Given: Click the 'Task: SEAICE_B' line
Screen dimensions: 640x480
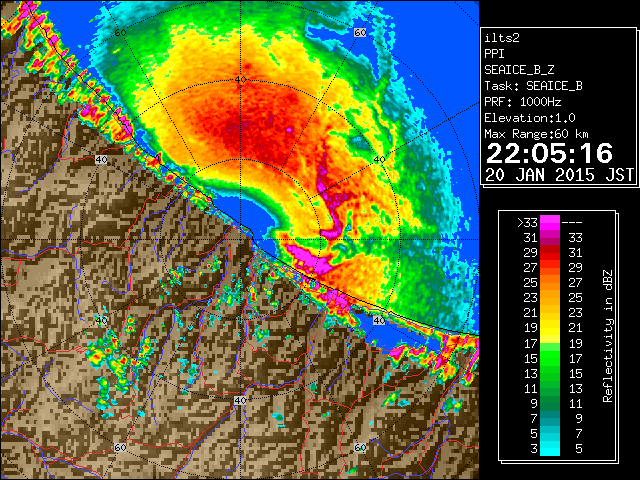Looking at the screenshot, I should coord(533,86).
